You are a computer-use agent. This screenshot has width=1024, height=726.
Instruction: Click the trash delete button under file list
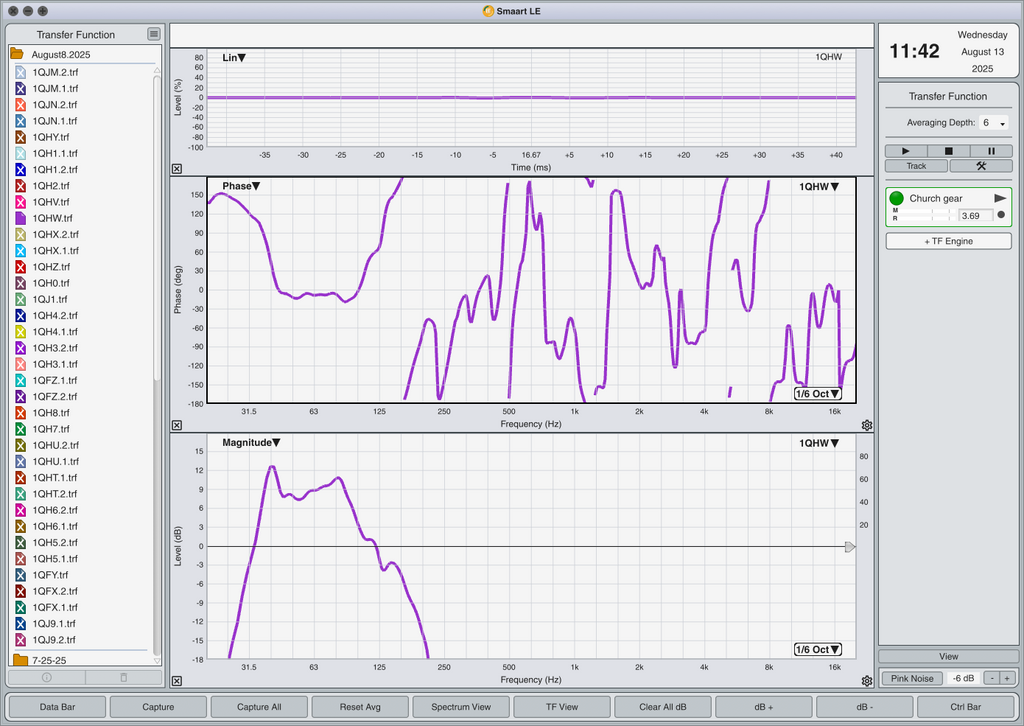(x=123, y=677)
